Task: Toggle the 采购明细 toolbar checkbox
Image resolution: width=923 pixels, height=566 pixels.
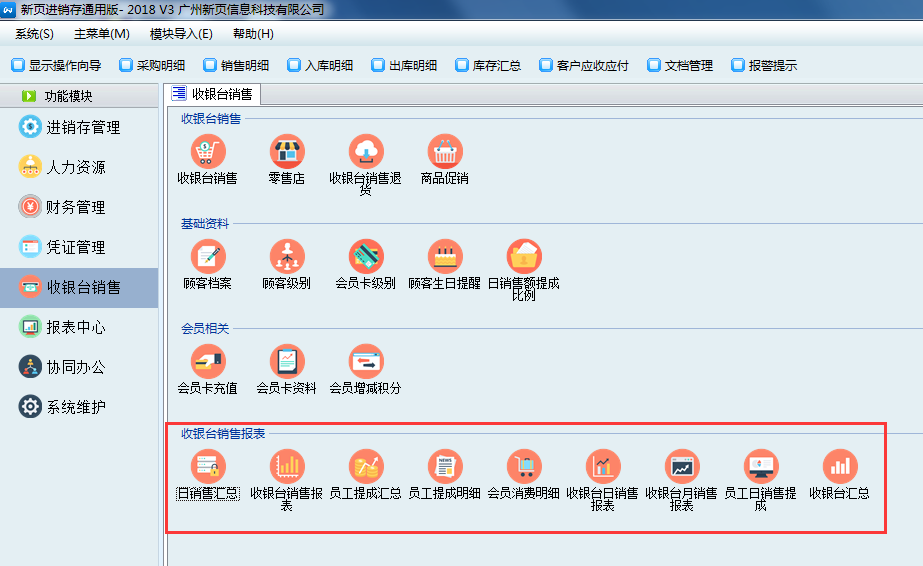Action: tap(126, 66)
